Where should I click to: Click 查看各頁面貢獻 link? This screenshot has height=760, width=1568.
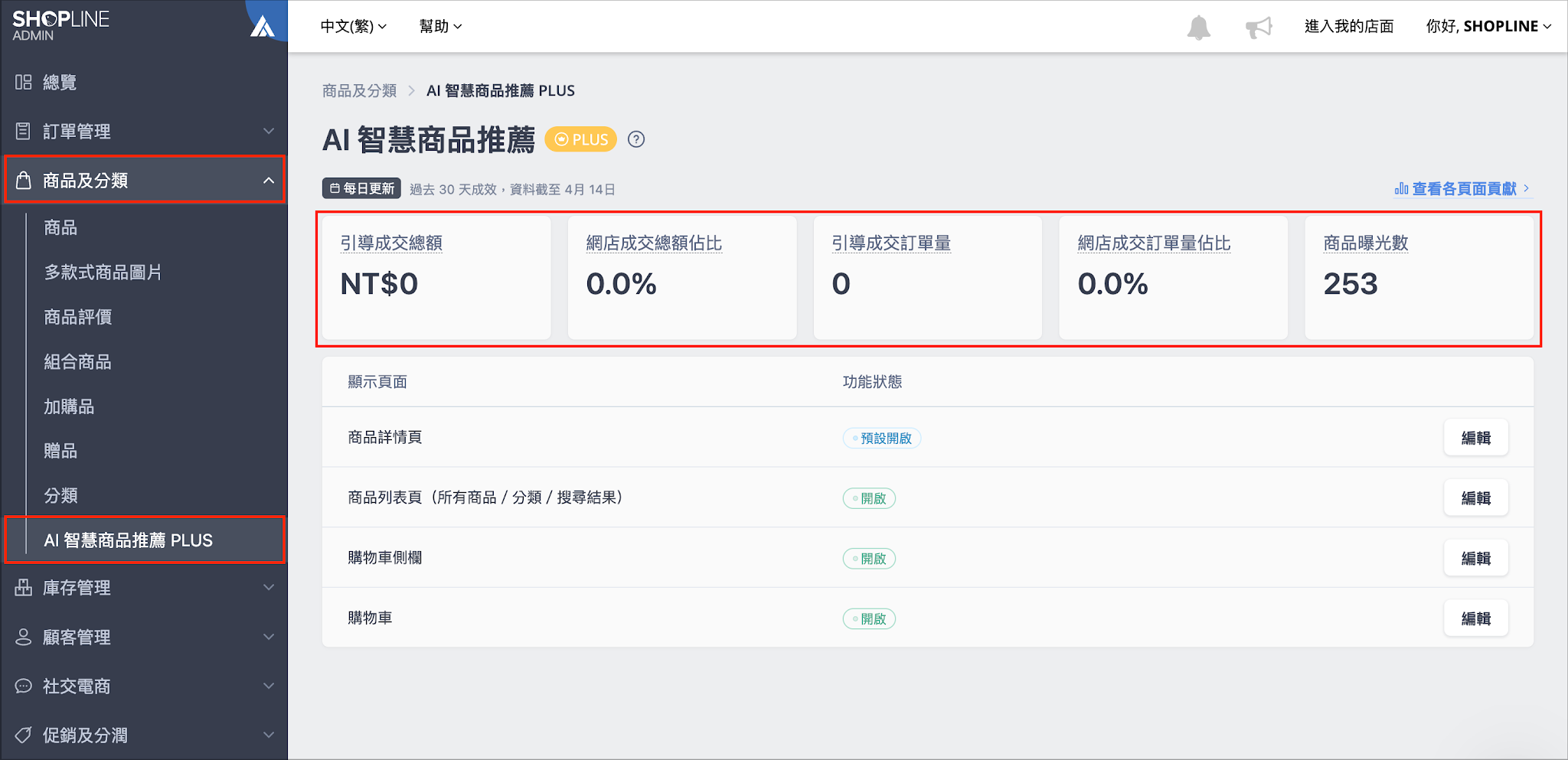tap(1464, 188)
